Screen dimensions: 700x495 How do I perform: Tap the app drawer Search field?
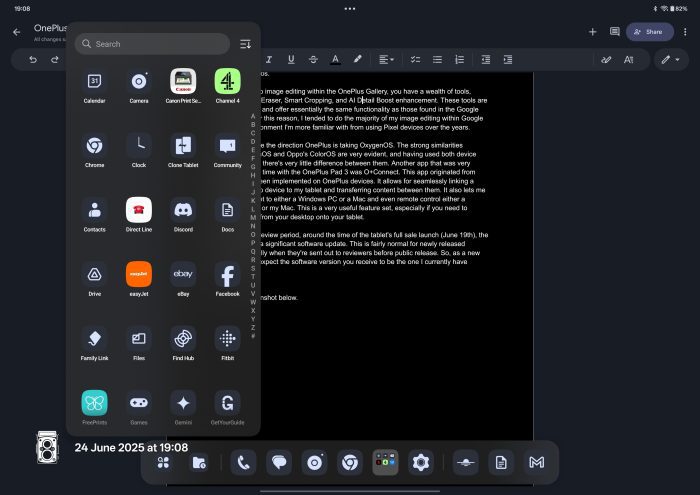[x=152, y=44]
